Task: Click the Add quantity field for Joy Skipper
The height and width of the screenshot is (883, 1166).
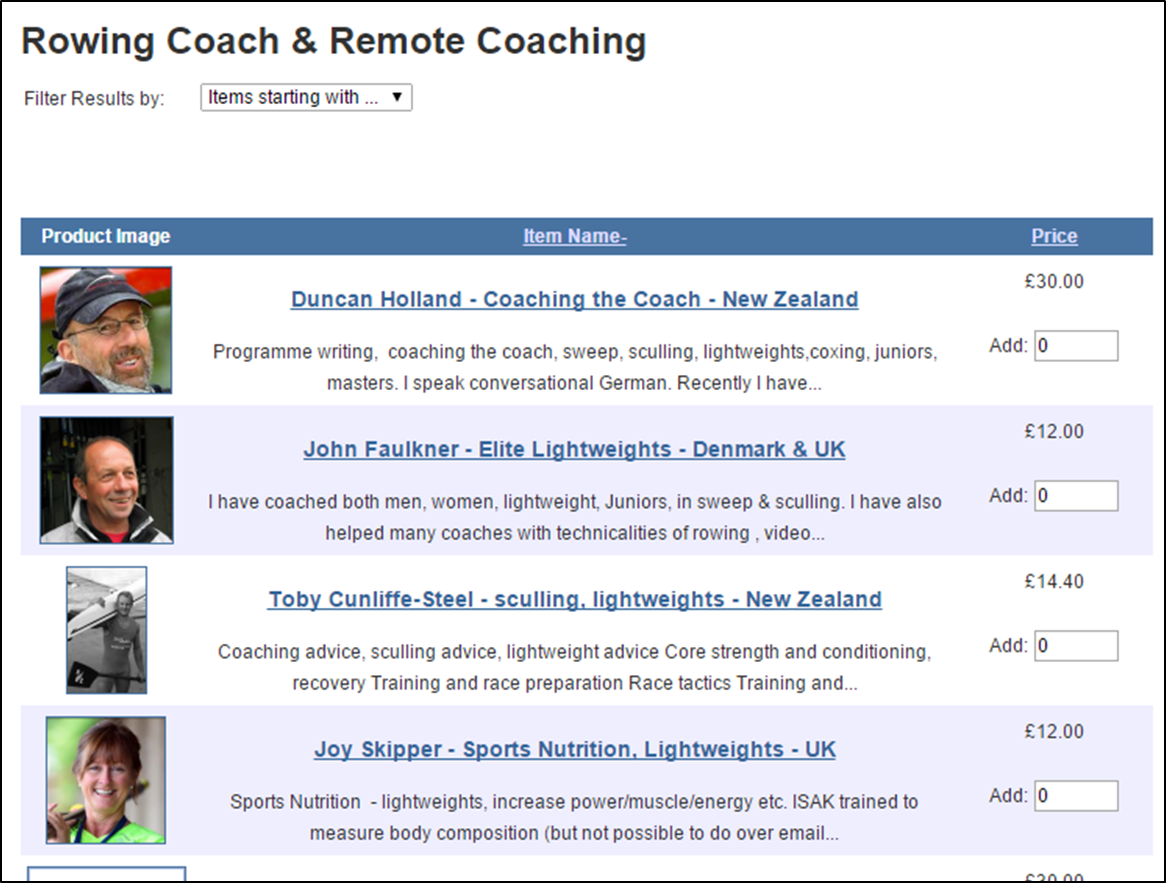Action: [x=1075, y=796]
